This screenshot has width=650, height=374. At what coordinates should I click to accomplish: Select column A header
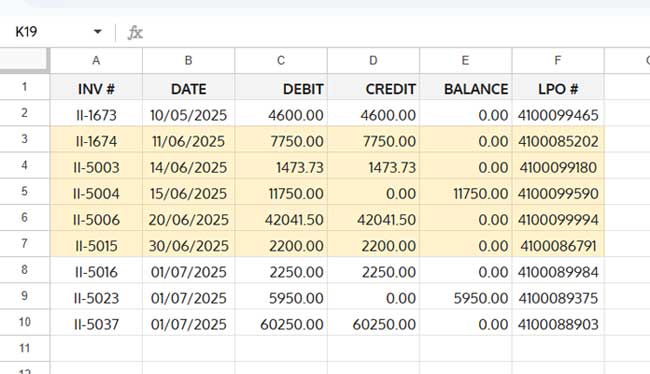pos(96,61)
